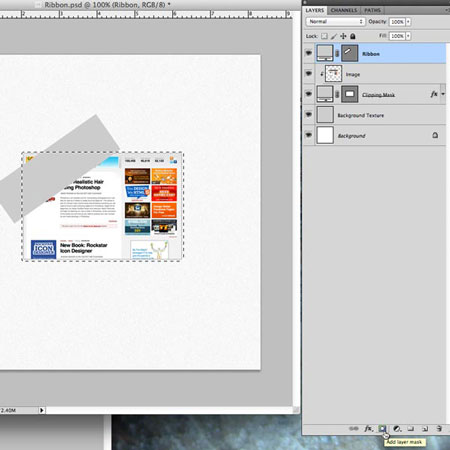Hide the Background Texture layer
Image resolution: width=450 pixels, height=450 pixels.
309,115
